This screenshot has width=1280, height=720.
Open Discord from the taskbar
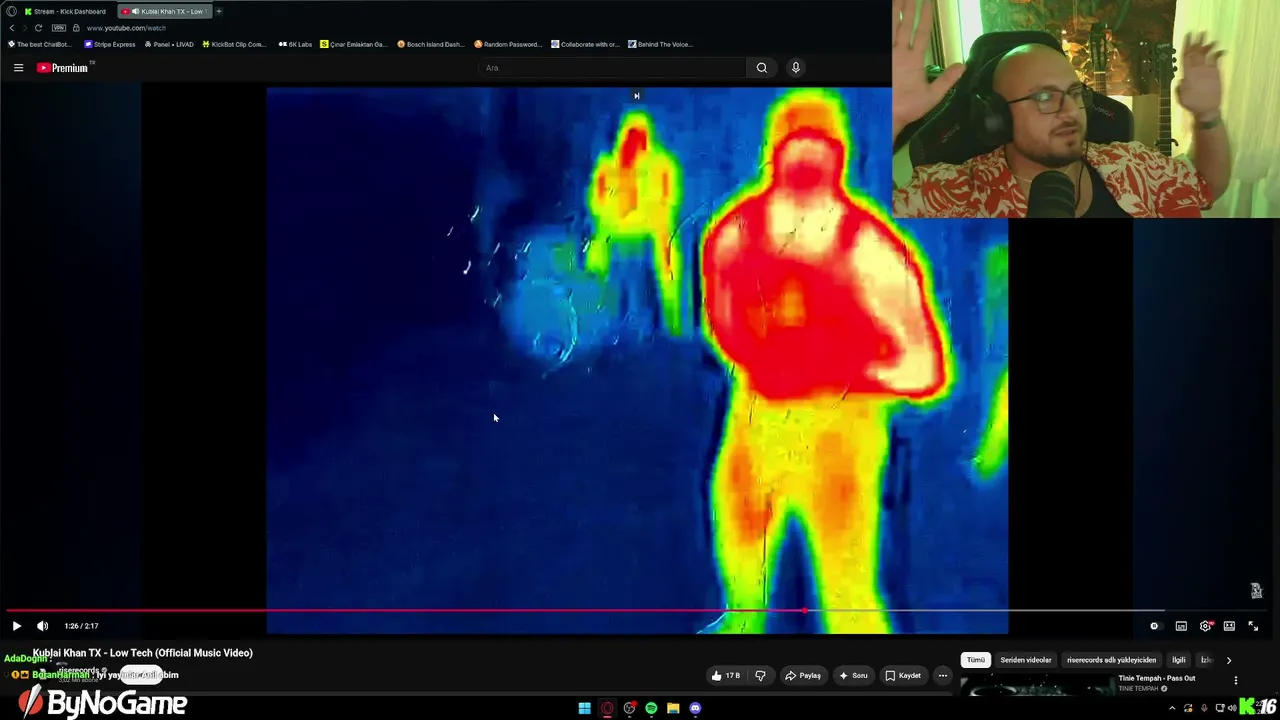point(695,709)
